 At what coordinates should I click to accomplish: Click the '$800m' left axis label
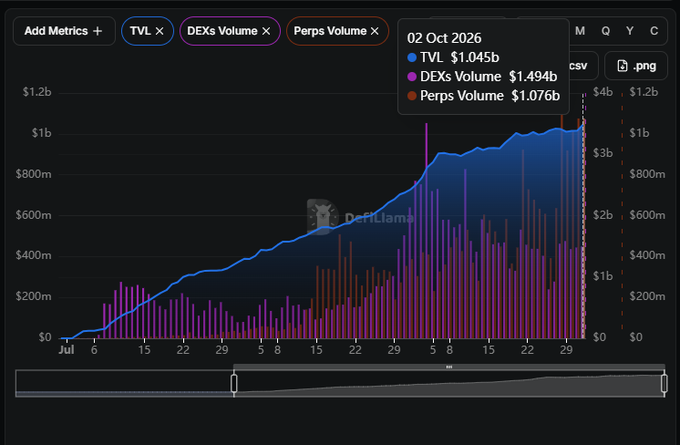click(33, 174)
